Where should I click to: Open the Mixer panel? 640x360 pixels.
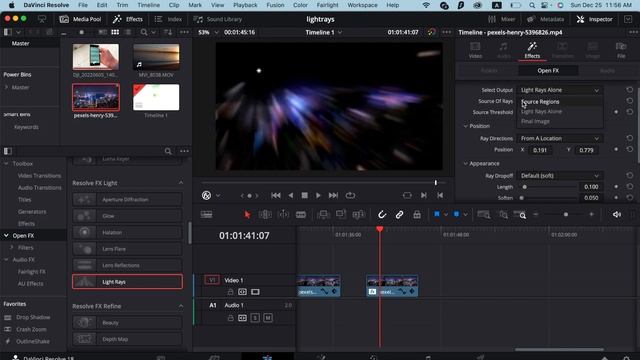click(x=502, y=19)
